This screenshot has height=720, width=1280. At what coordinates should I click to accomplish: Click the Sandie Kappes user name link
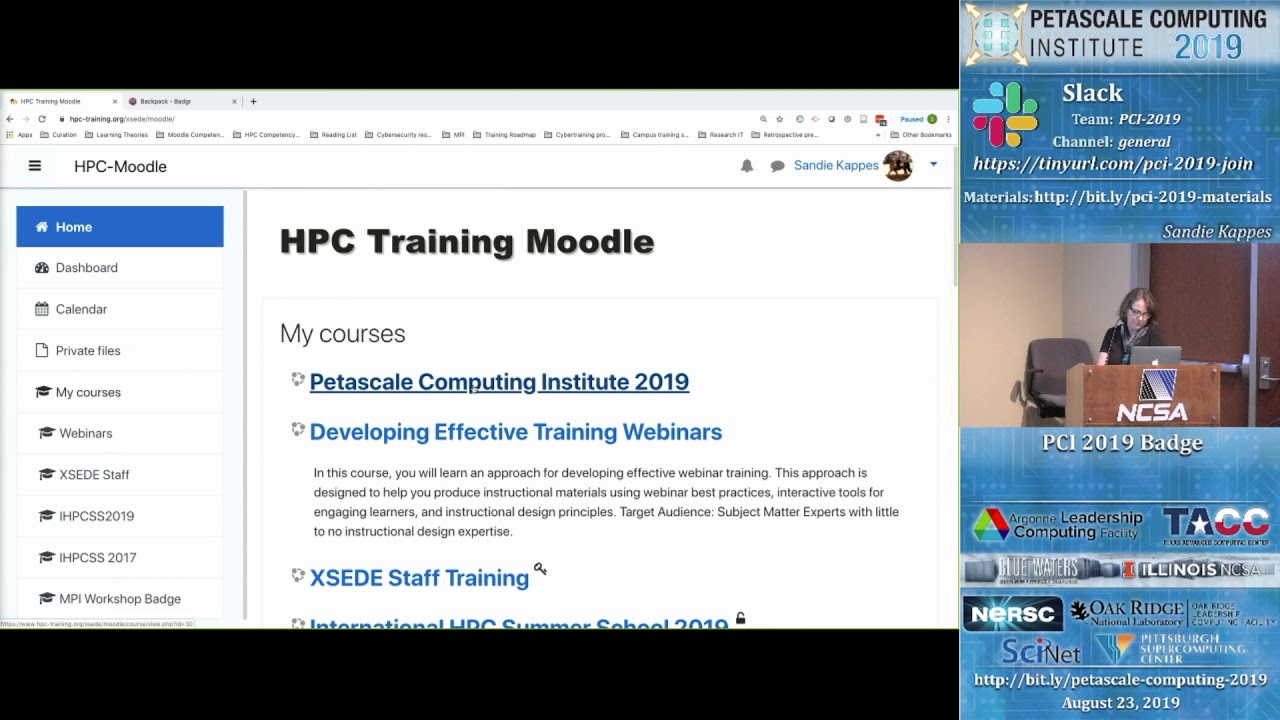click(836, 165)
